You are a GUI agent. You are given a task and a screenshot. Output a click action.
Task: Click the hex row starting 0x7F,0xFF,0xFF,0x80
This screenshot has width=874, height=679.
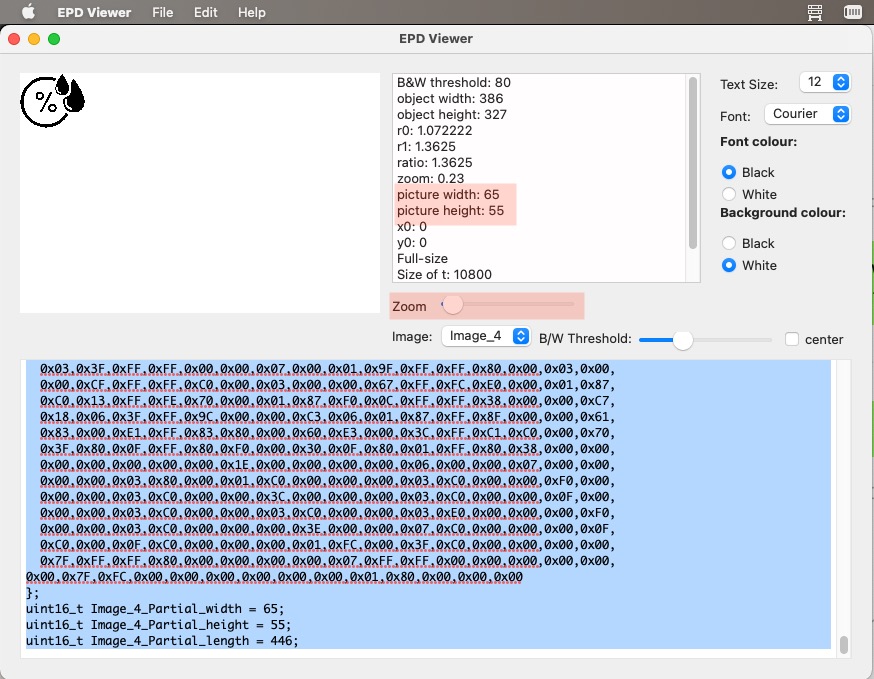pos(327,560)
